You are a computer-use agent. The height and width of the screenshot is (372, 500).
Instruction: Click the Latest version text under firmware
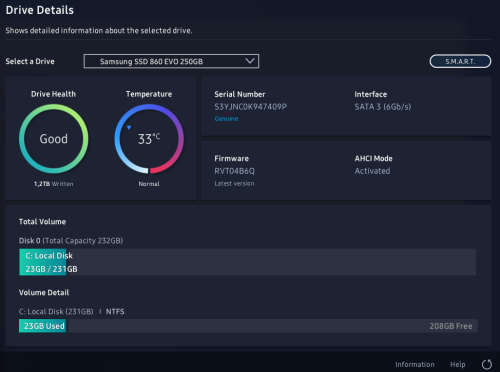click(x=234, y=183)
